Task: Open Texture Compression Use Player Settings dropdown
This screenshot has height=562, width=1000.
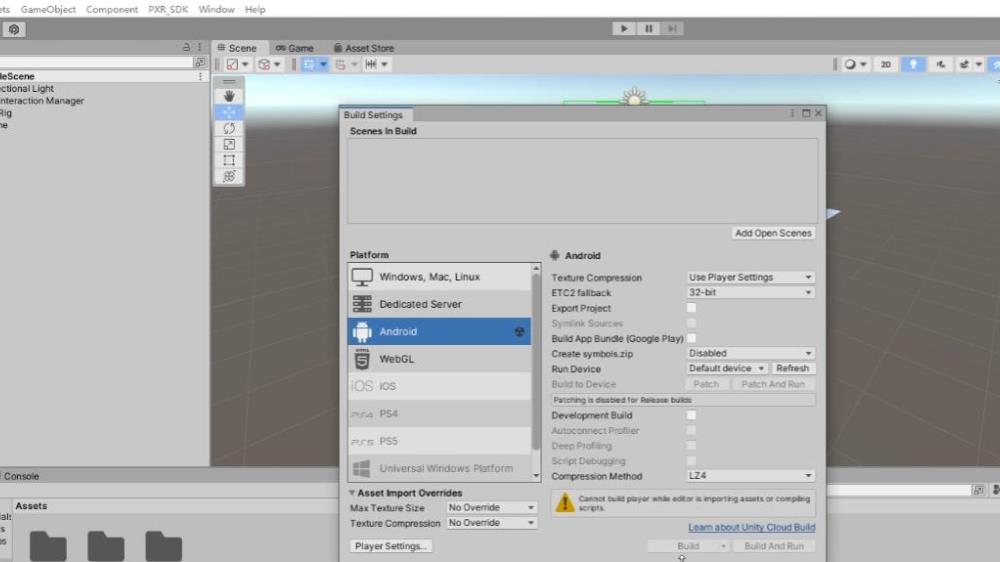Action: point(750,277)
